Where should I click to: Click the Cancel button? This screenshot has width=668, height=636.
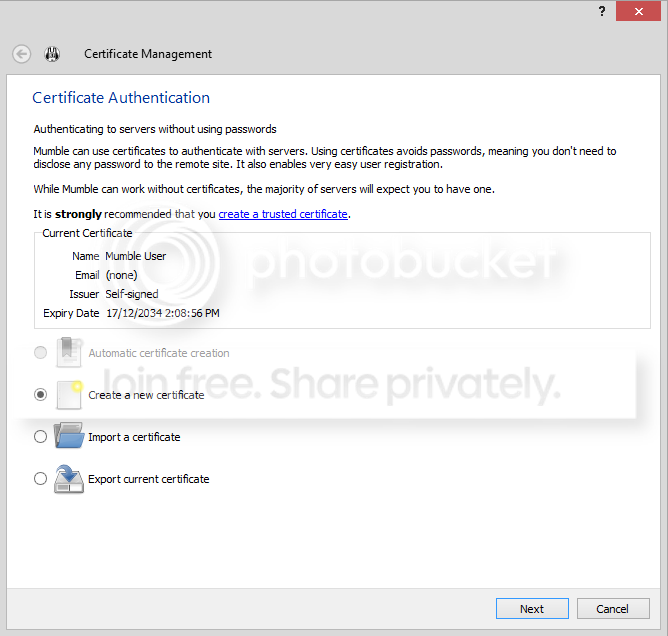[613, 608]
